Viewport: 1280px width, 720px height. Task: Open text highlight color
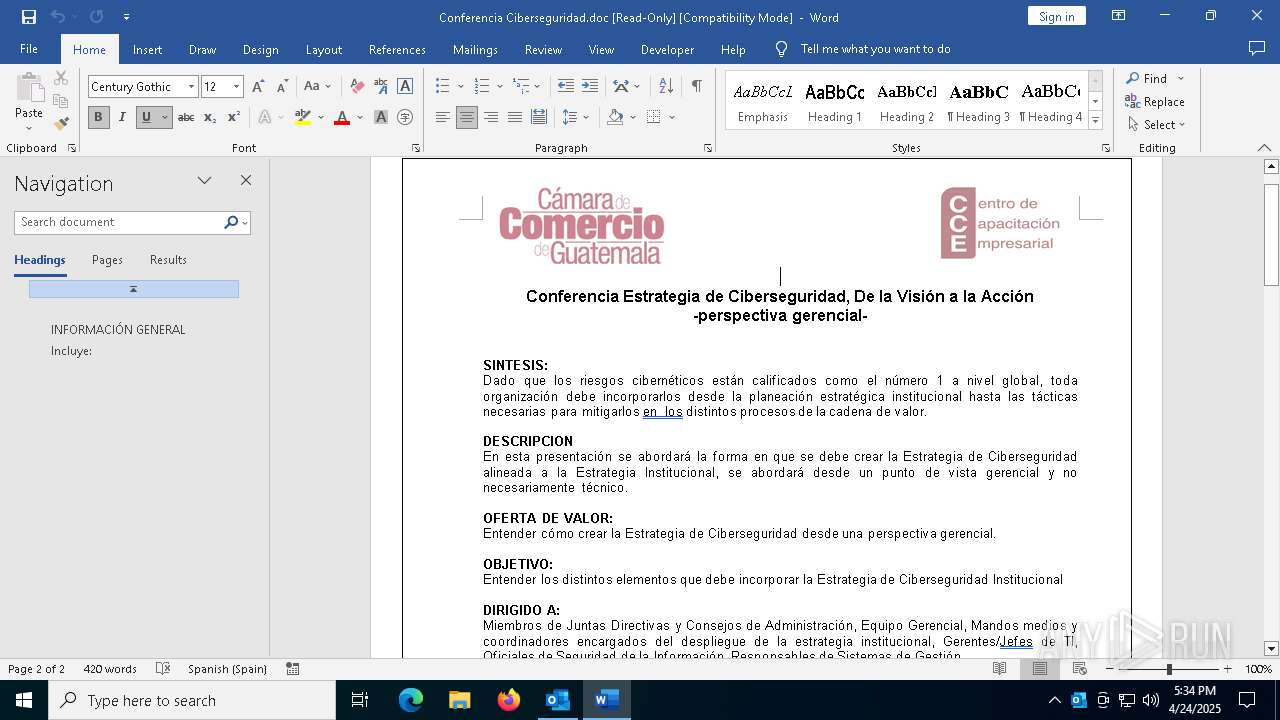click(x=303, y=118)
